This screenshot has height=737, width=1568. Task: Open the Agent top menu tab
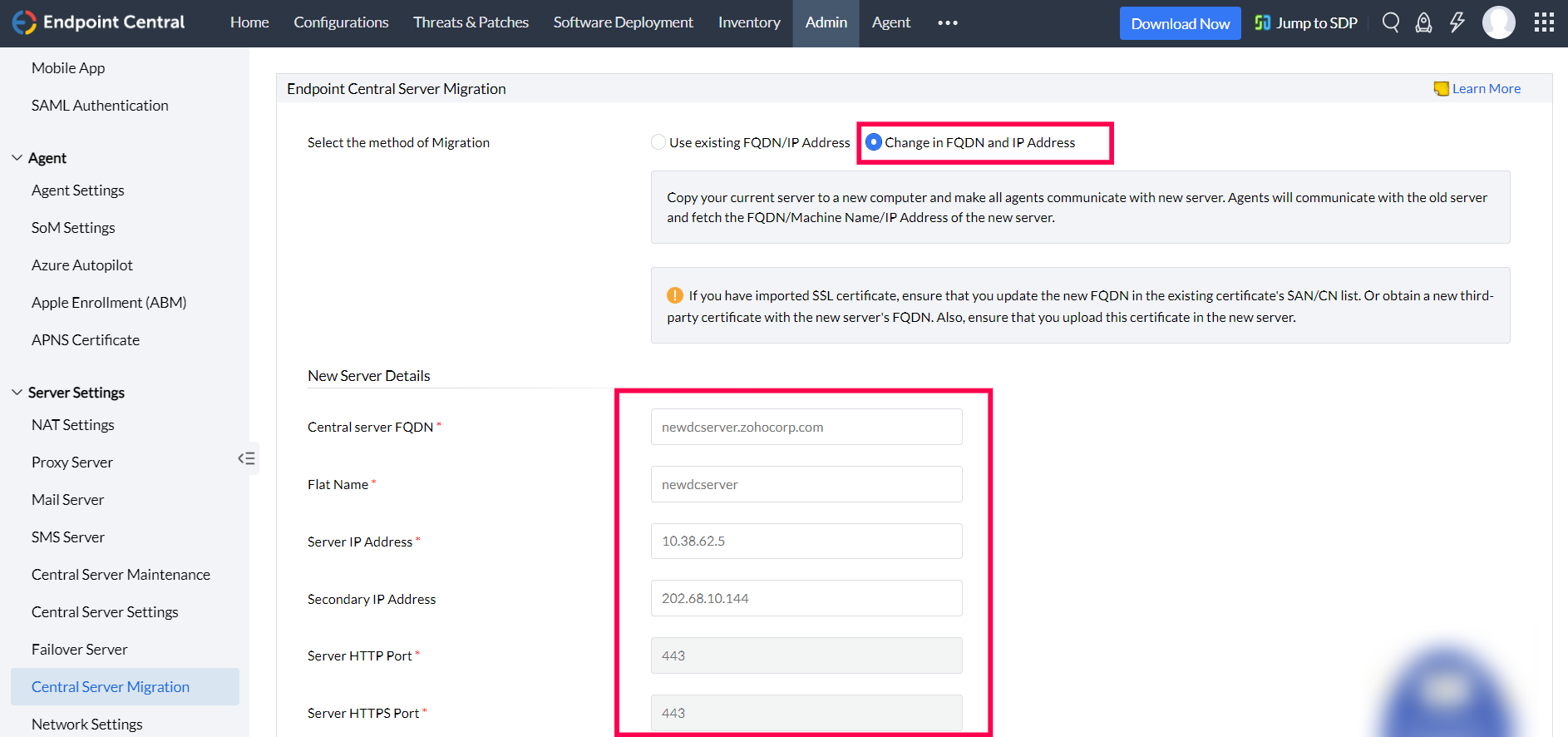tap(891, 22)
